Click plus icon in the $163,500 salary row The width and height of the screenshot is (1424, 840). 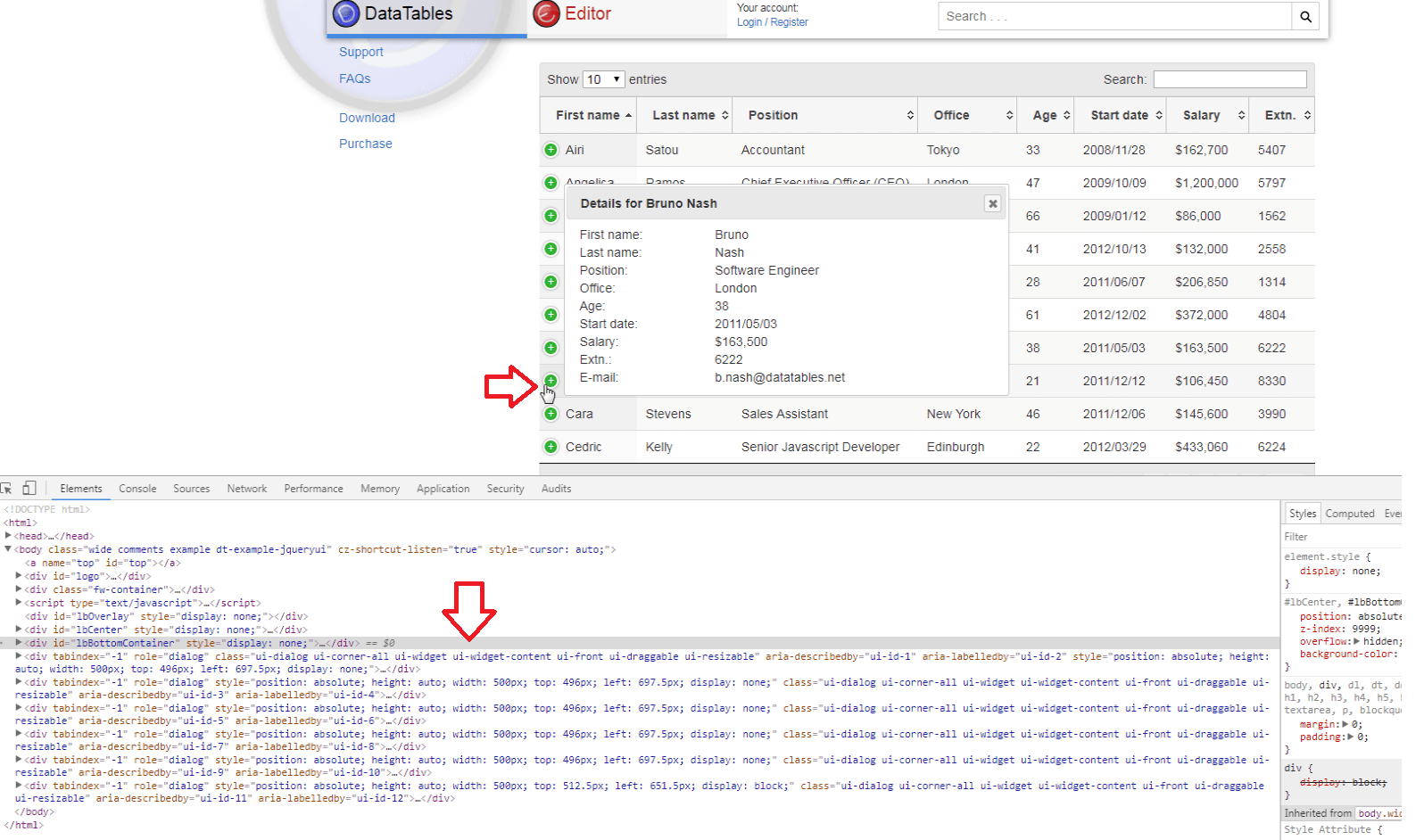click(551, 348)
